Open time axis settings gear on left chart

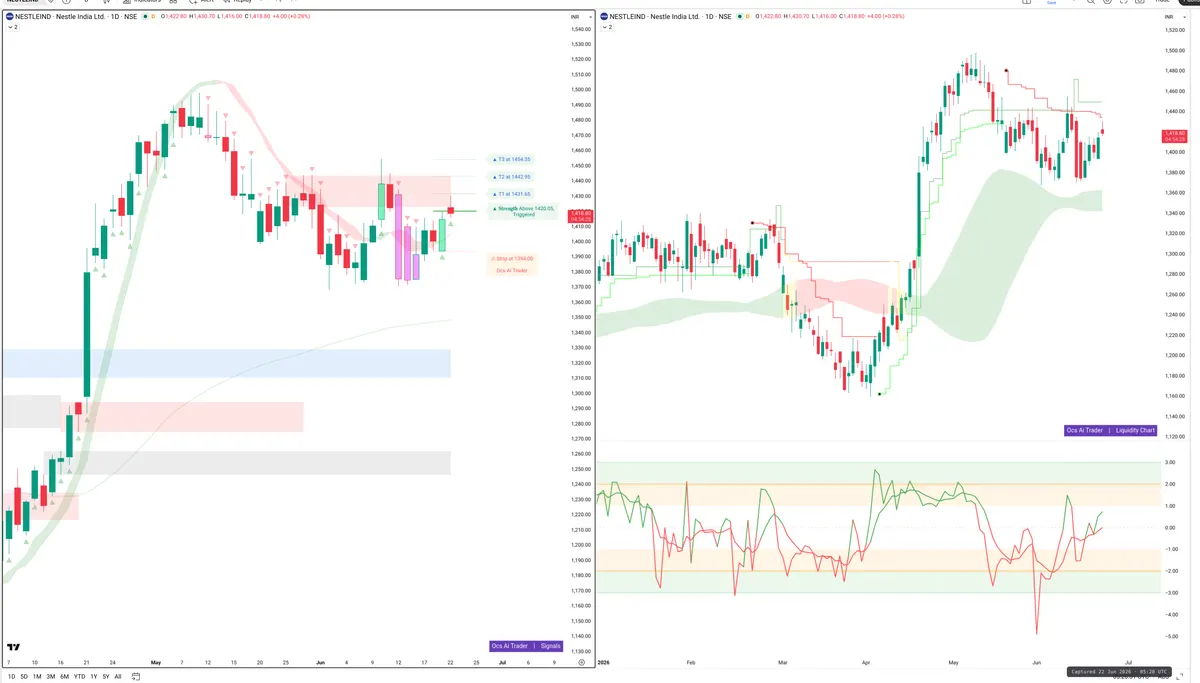coord(581,662)
